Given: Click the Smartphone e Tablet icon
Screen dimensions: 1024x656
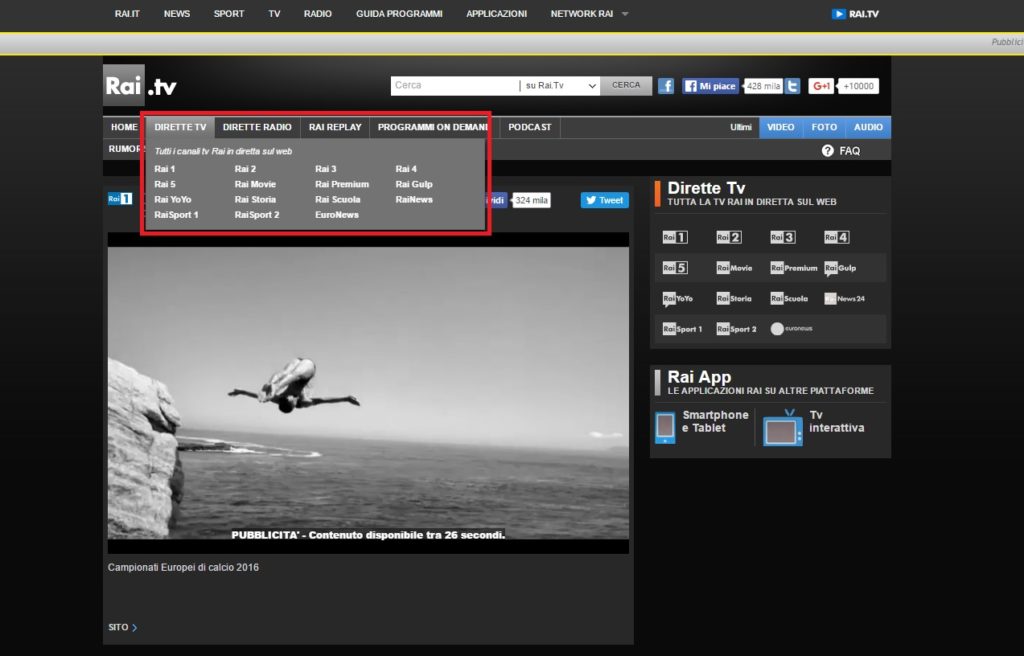Looking at the screenshot, I should point(665,427).
